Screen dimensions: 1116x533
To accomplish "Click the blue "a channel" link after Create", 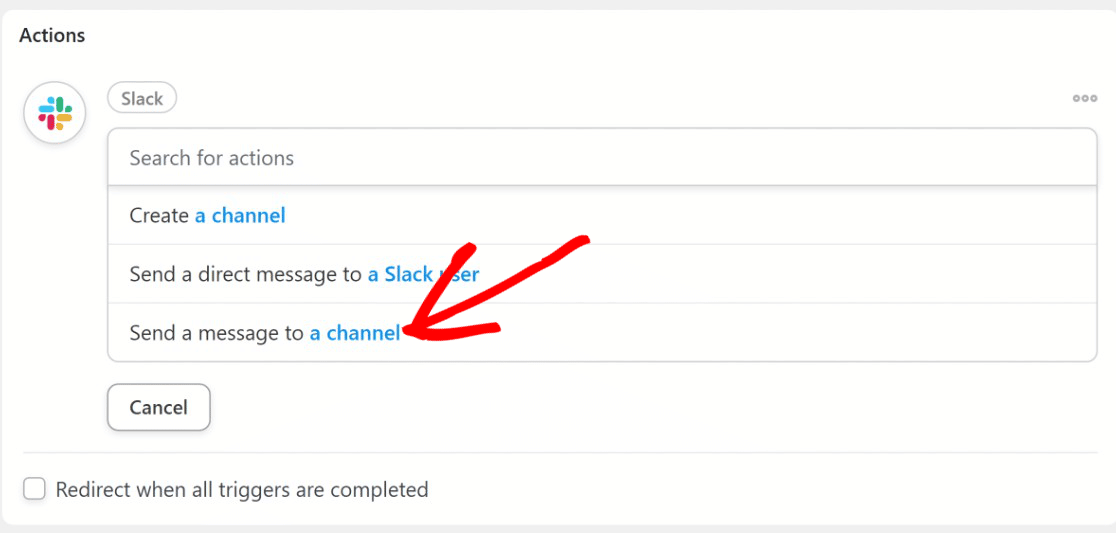I will tap(241, 215).
